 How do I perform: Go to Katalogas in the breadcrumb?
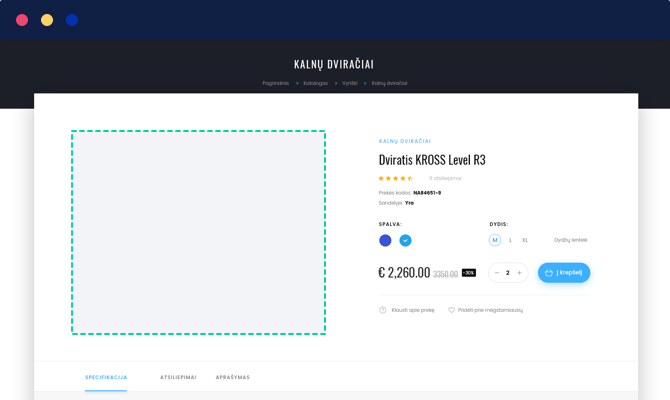pos(315,83)
